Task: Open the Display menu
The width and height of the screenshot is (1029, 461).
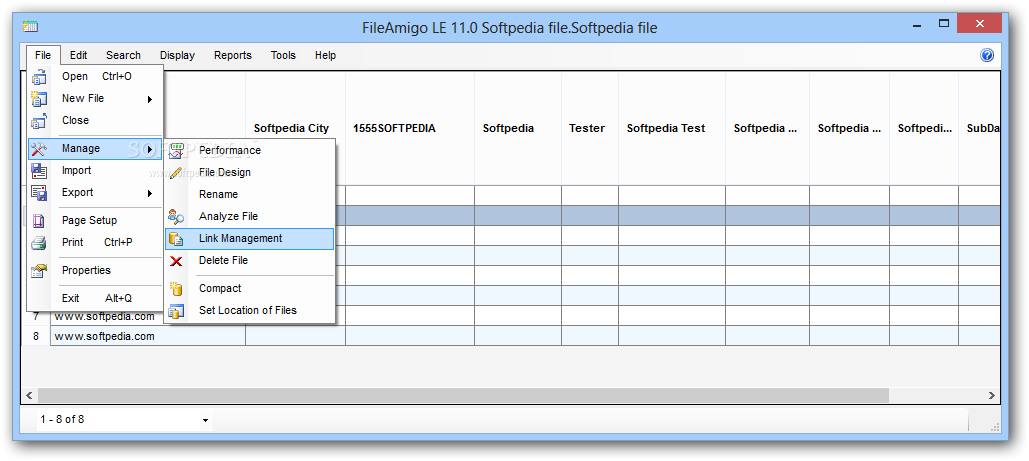Action: click(x=177, y=55)
